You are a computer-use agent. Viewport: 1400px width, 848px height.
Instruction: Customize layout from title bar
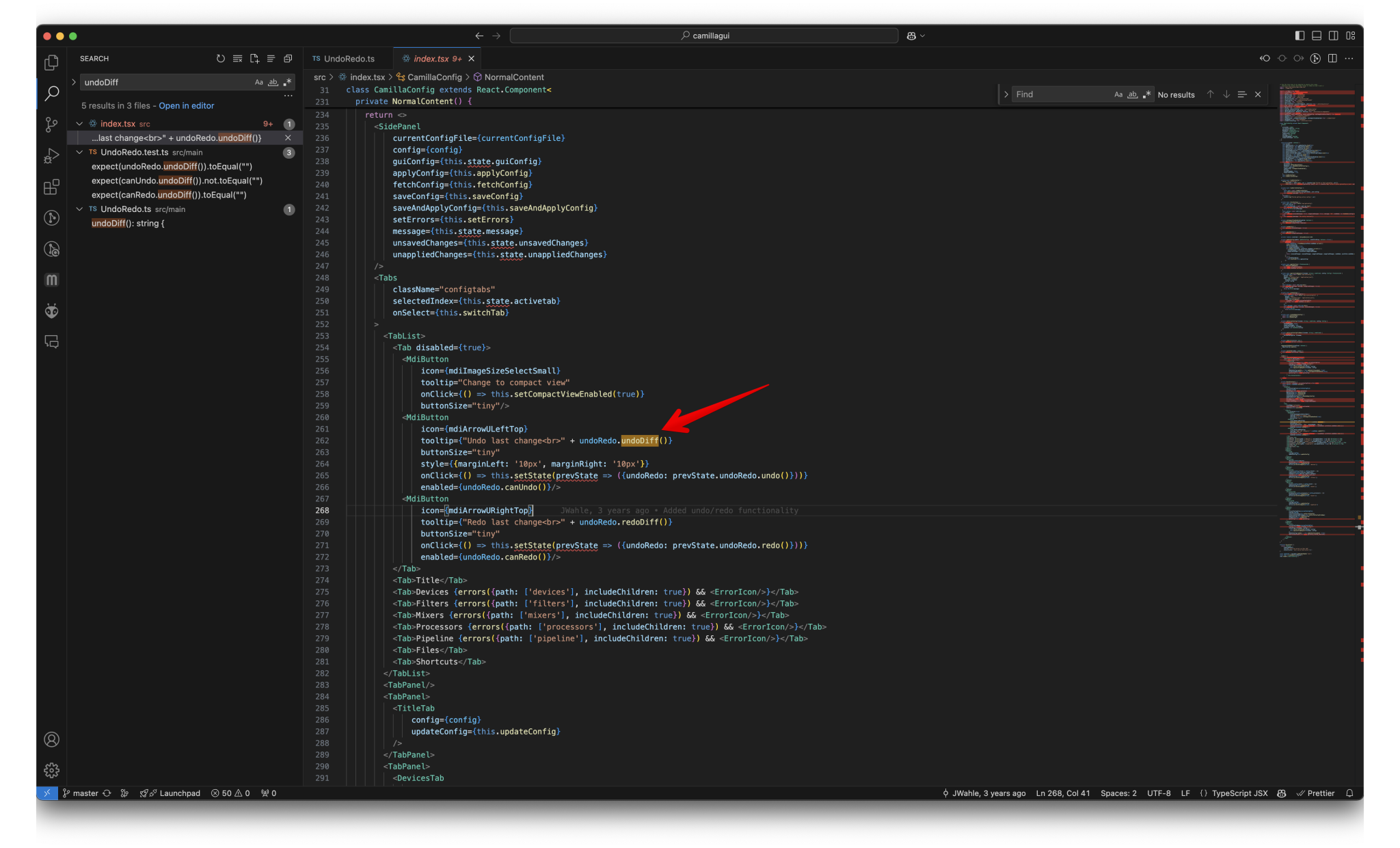[1350, 36]
